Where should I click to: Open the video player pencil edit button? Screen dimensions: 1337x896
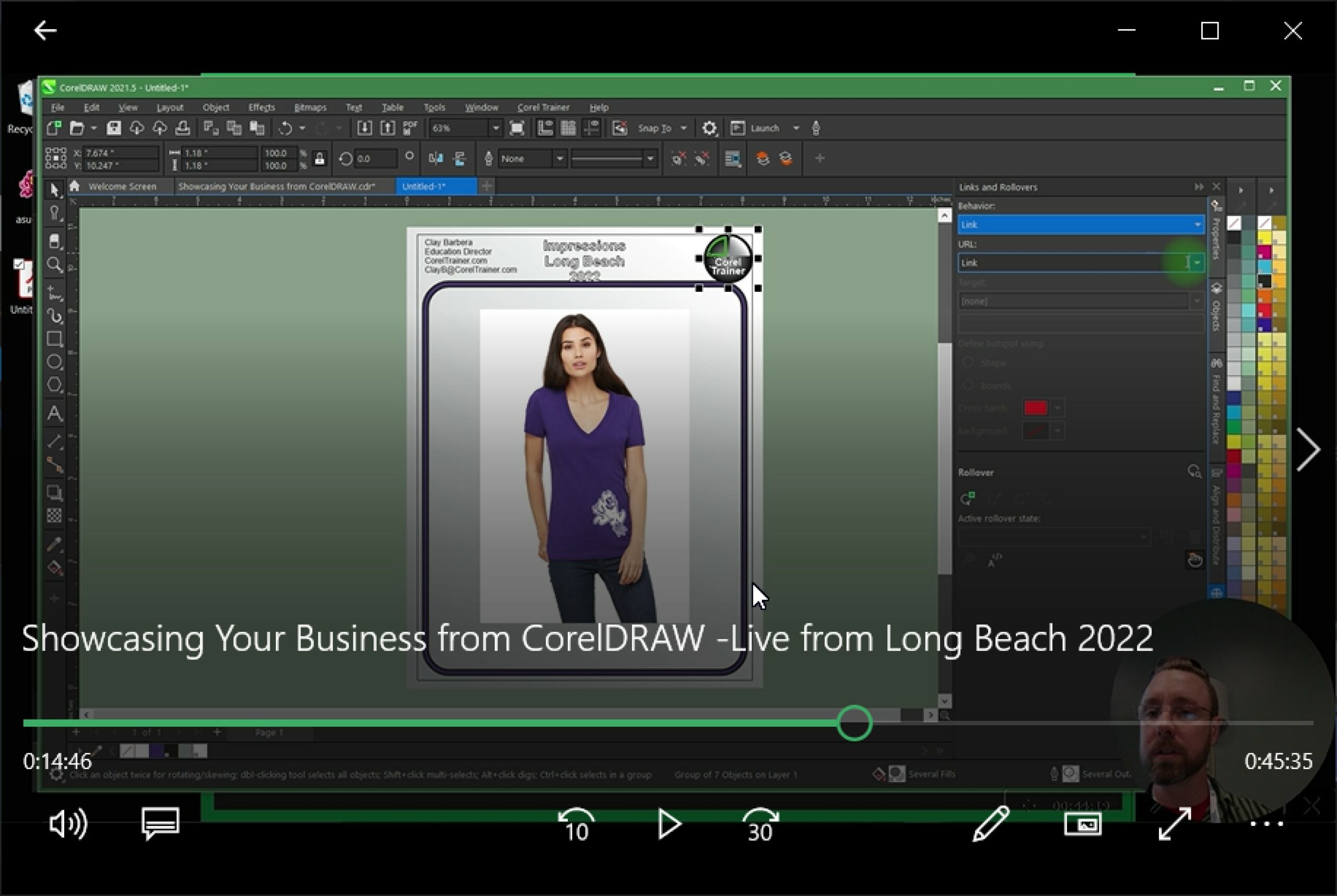click(991, 823)
